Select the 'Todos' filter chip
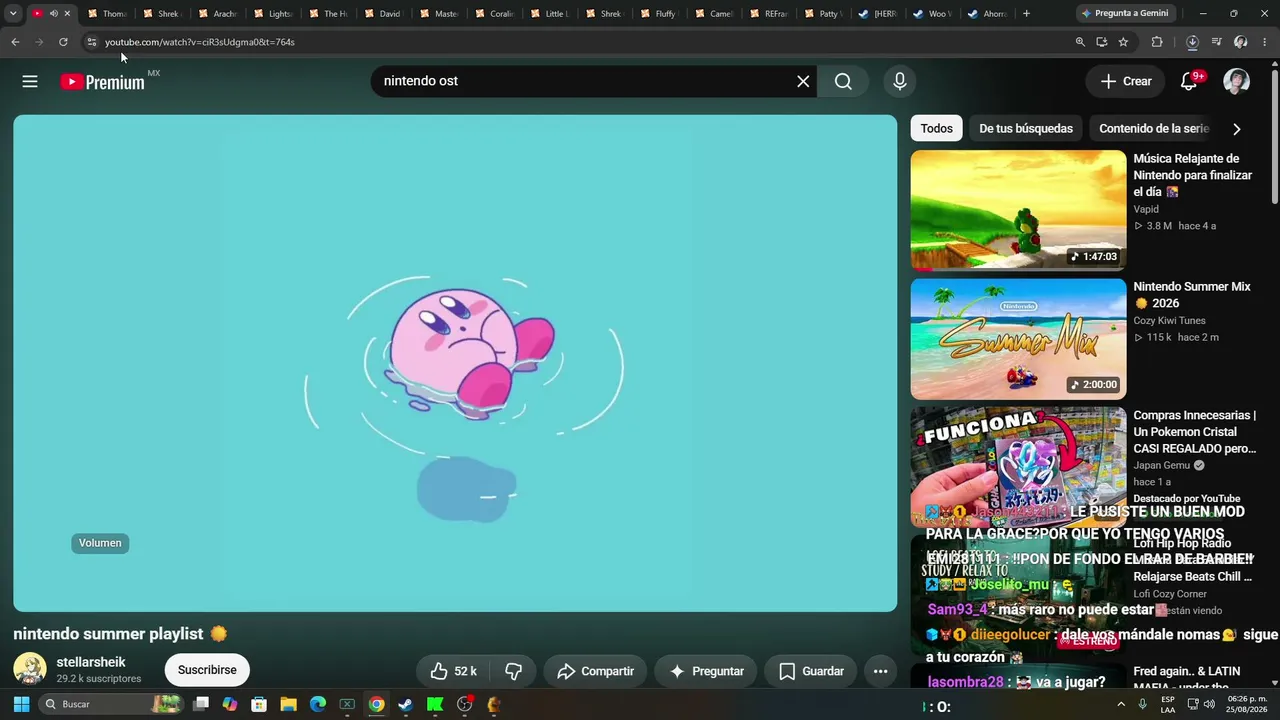1280x720 pixels. point(937,129)
